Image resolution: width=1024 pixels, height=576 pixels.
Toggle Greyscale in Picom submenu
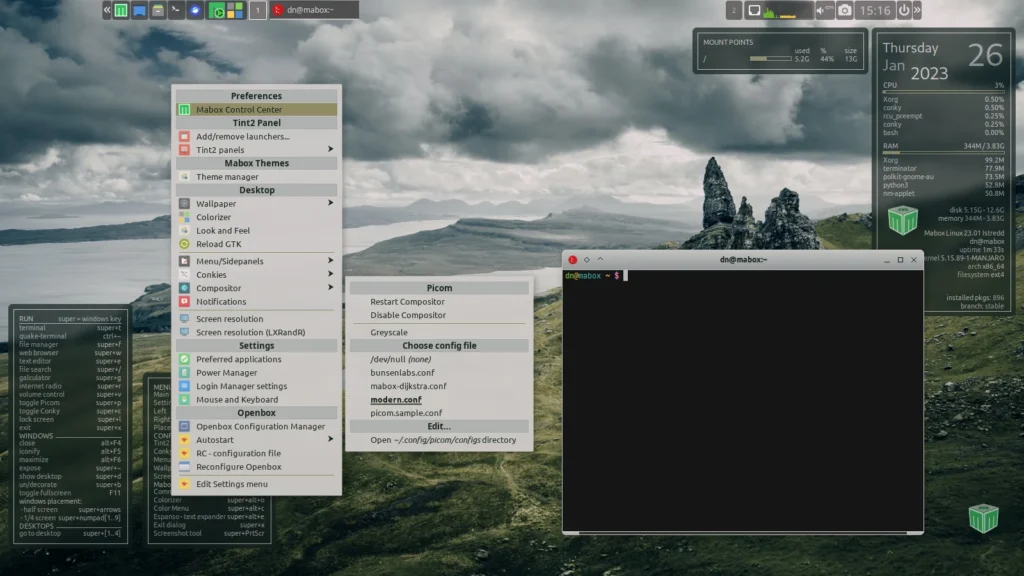[x=439, y=332]
